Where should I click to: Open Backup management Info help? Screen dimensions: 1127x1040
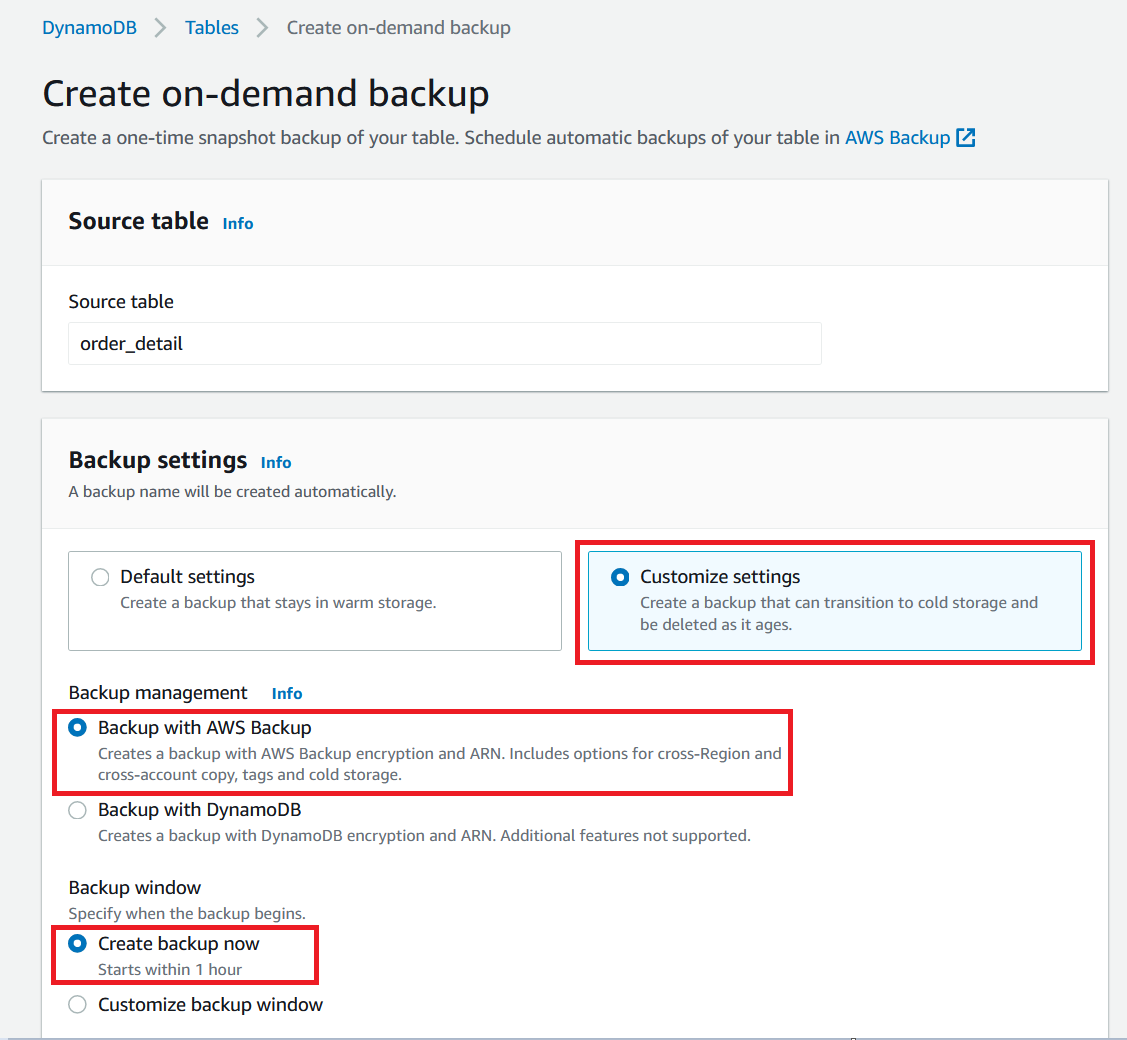pyautogui.click(x=287, y=693)
